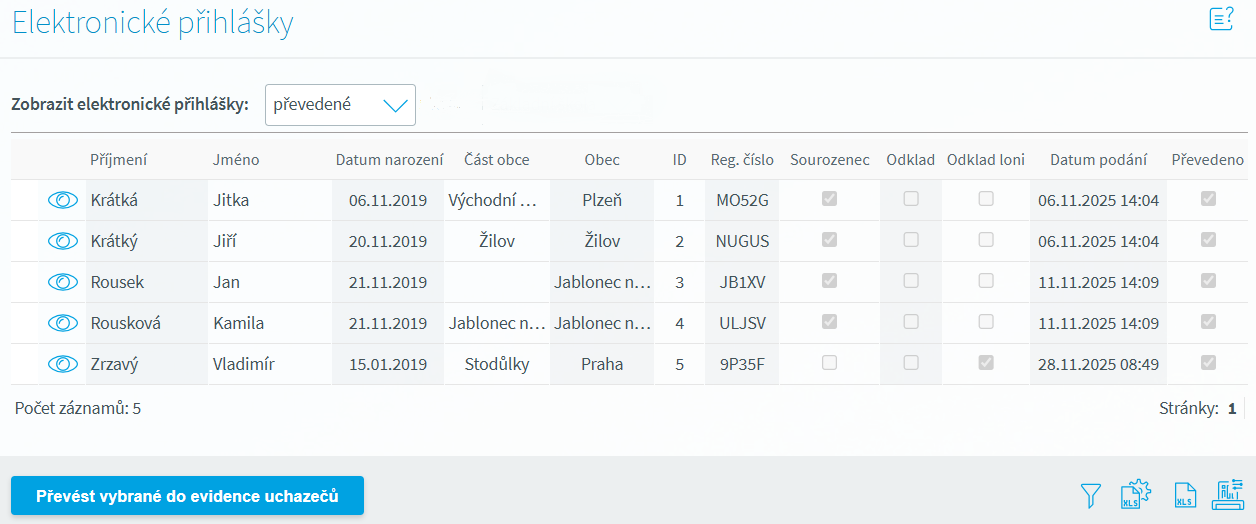Click Převést vybrané do evidence uchazečů
This screenshot has width=1256, height=524.
[x=187, y=496]
